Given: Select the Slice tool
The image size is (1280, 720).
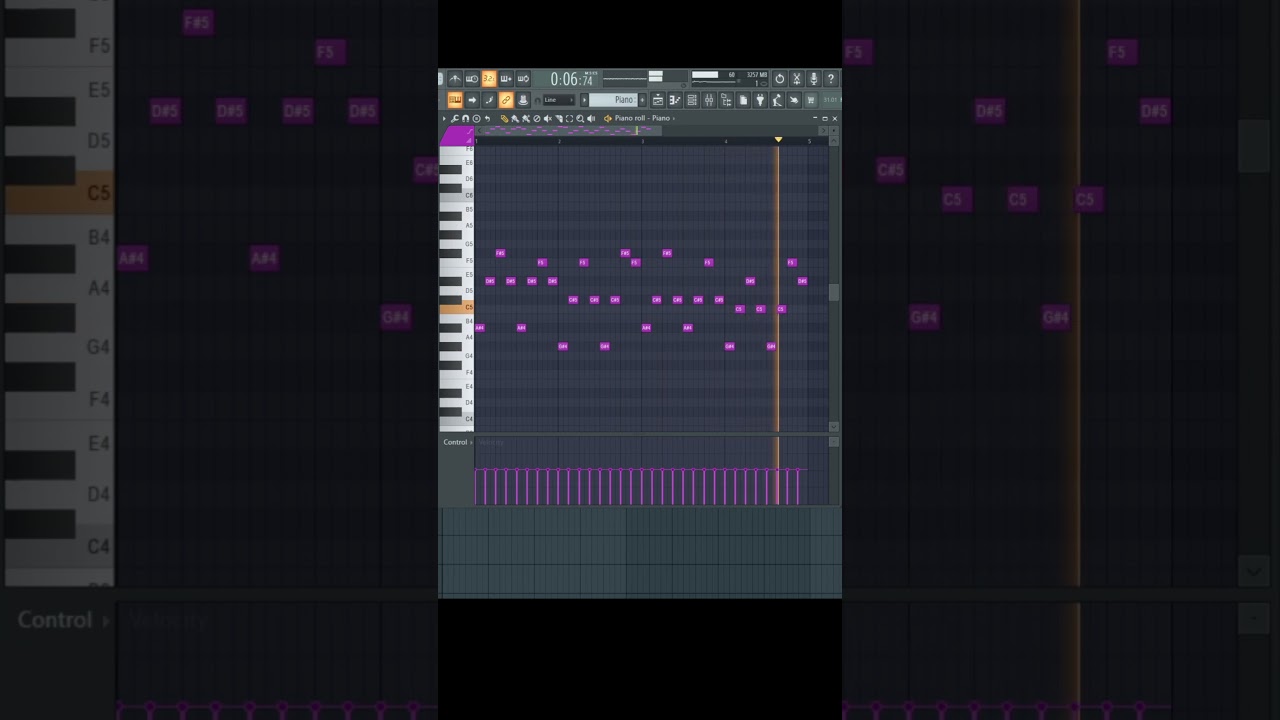Looking at the screenshot, I should 559,118.
